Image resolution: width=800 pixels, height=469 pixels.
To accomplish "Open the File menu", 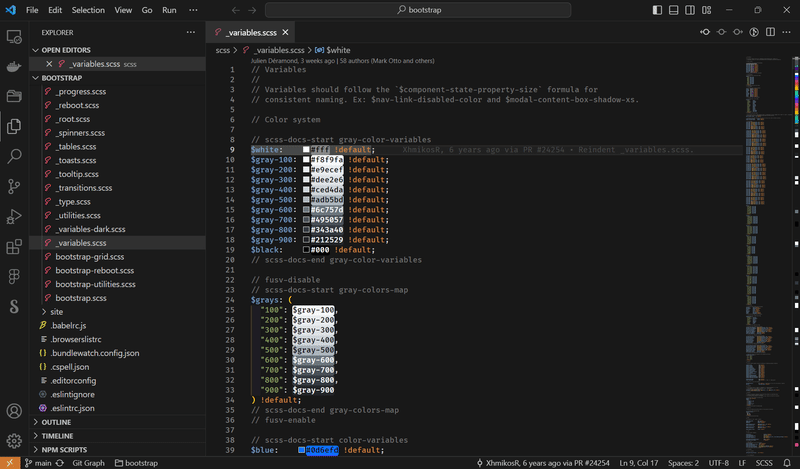I will [x=32, y=10].
